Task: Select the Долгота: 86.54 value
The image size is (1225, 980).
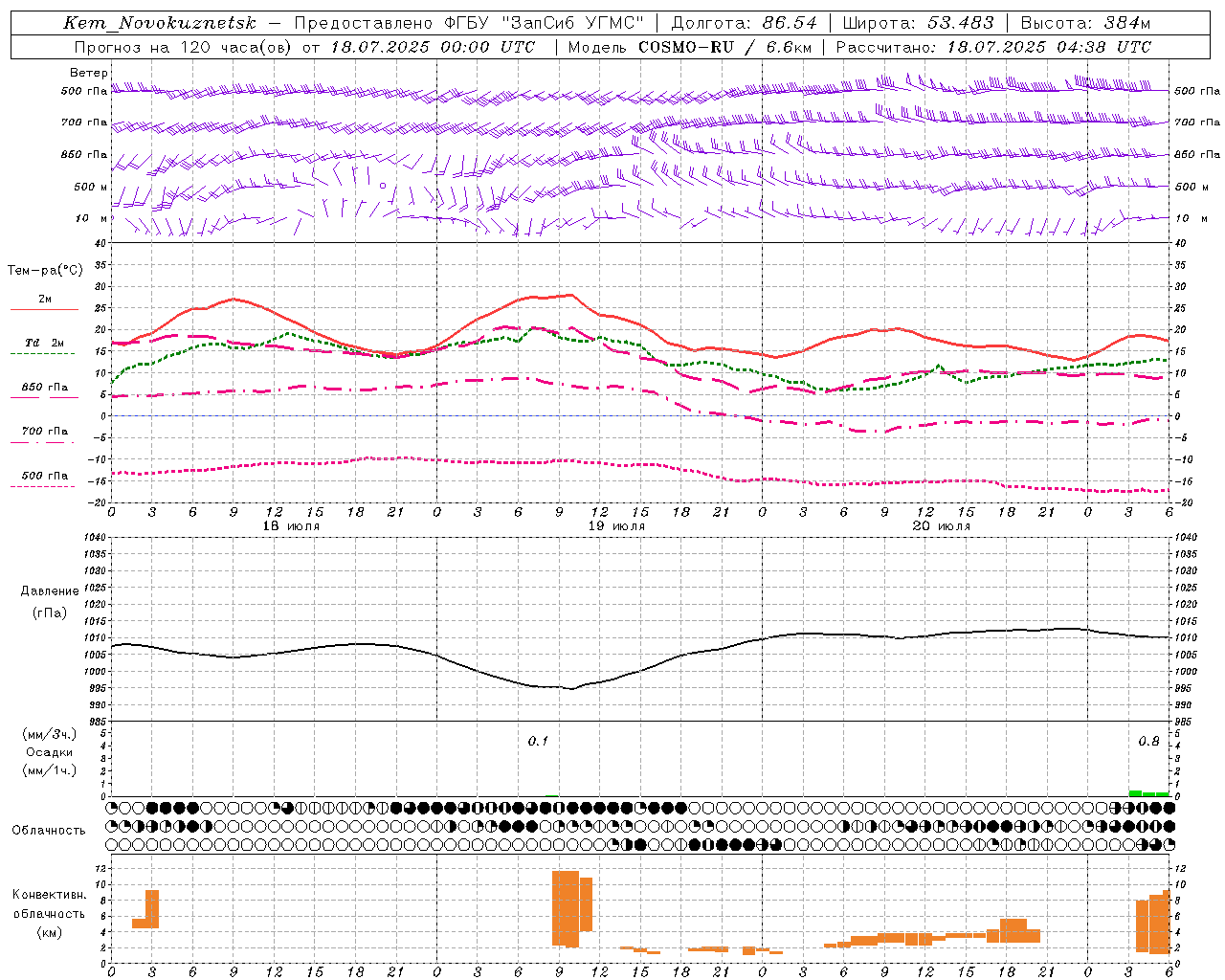Action: [744, 23]
